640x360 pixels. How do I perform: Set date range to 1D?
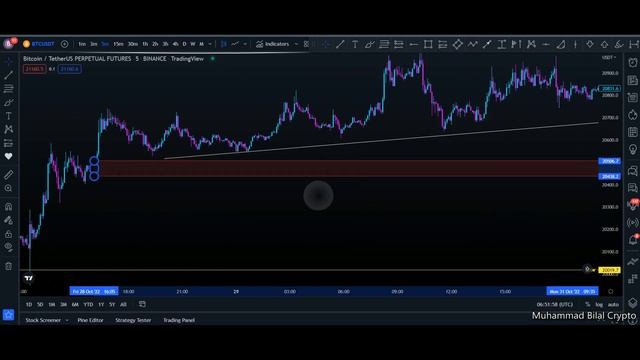pyautogui.click(x=29, y=304)
